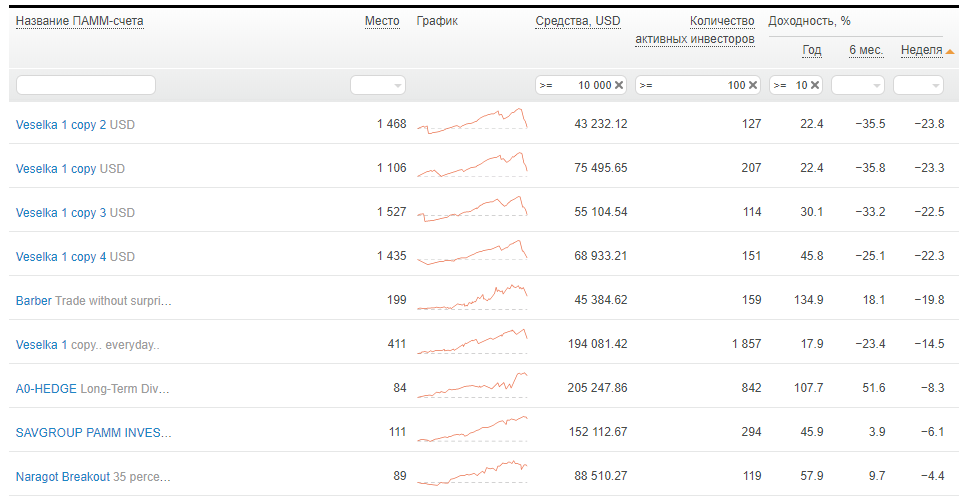The image size is (964, 501).
Task: Open the Неделя filter dropdown
Action: coord(918,85)
